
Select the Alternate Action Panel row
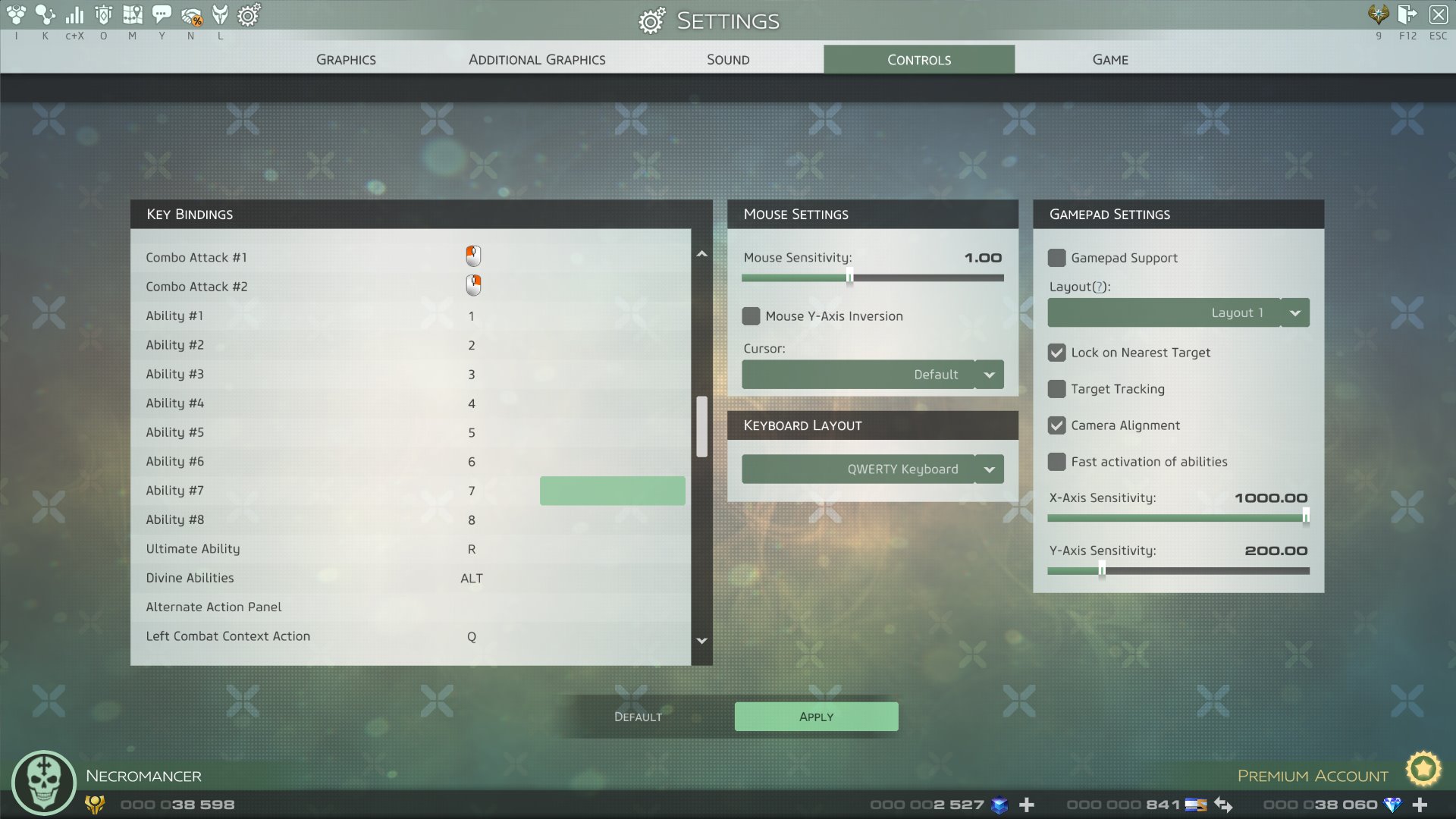(x=410, y=607)
